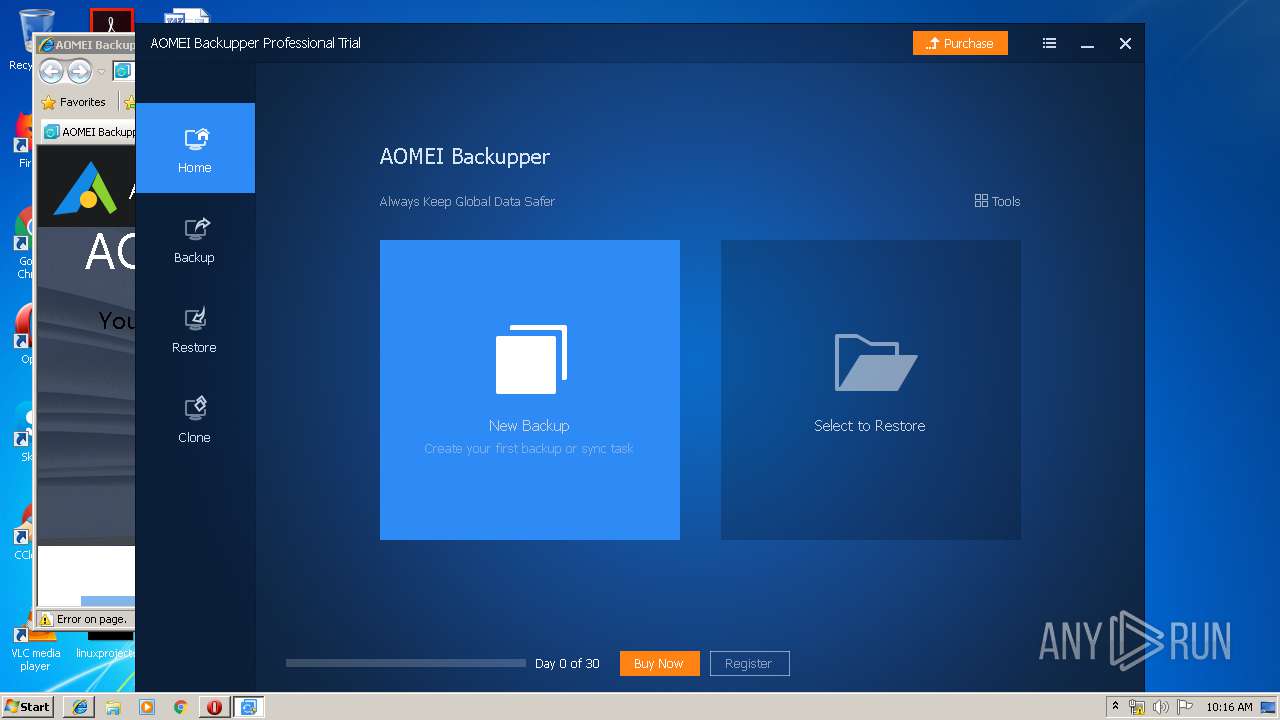Open Chrome from the taskbar
Image resolution: width=1280 pixels, height=720 pixels.
click(181, 707)
